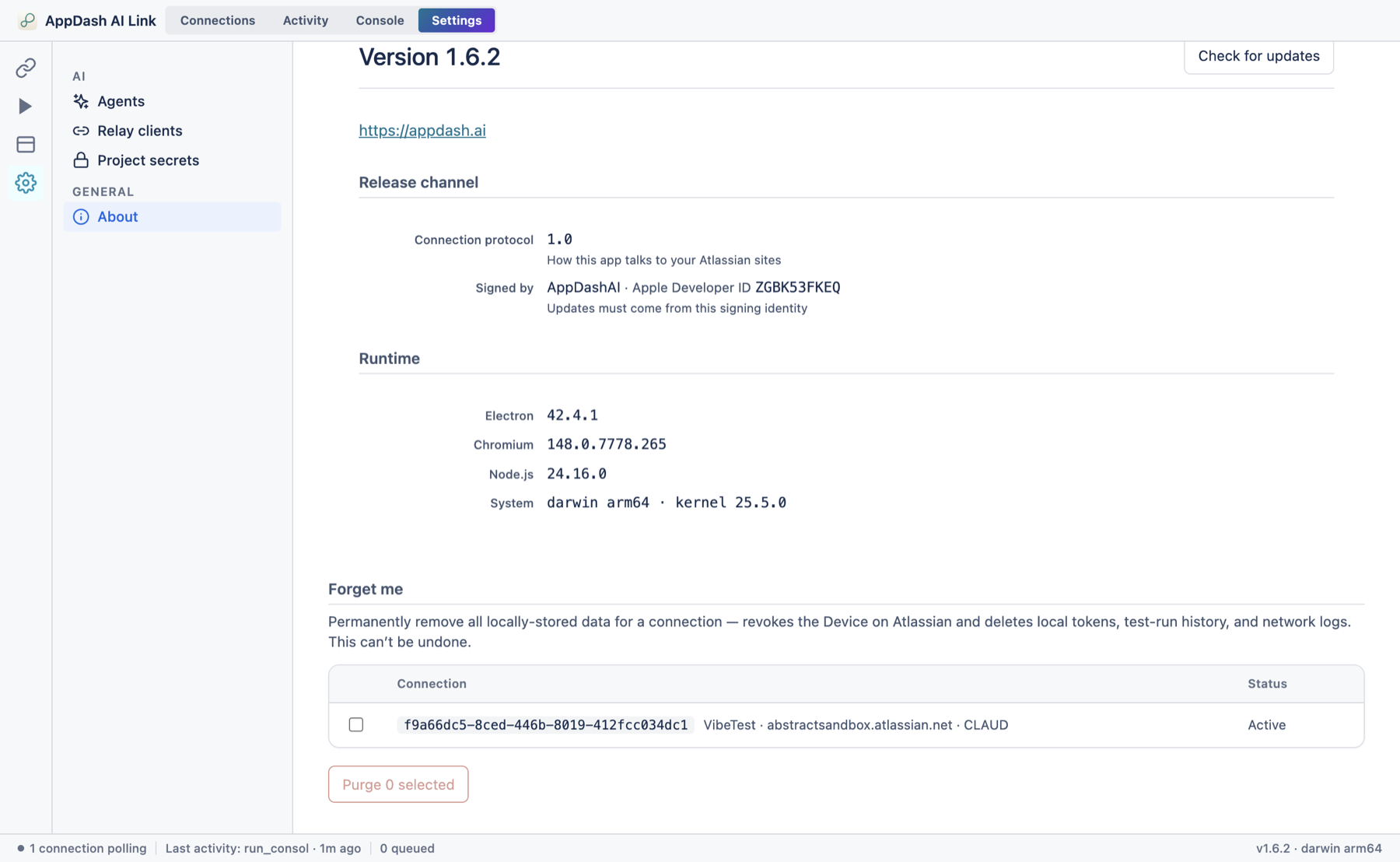Open Agents settings page
Viewport: 1400px width, 862px height.
click(172, 101)
